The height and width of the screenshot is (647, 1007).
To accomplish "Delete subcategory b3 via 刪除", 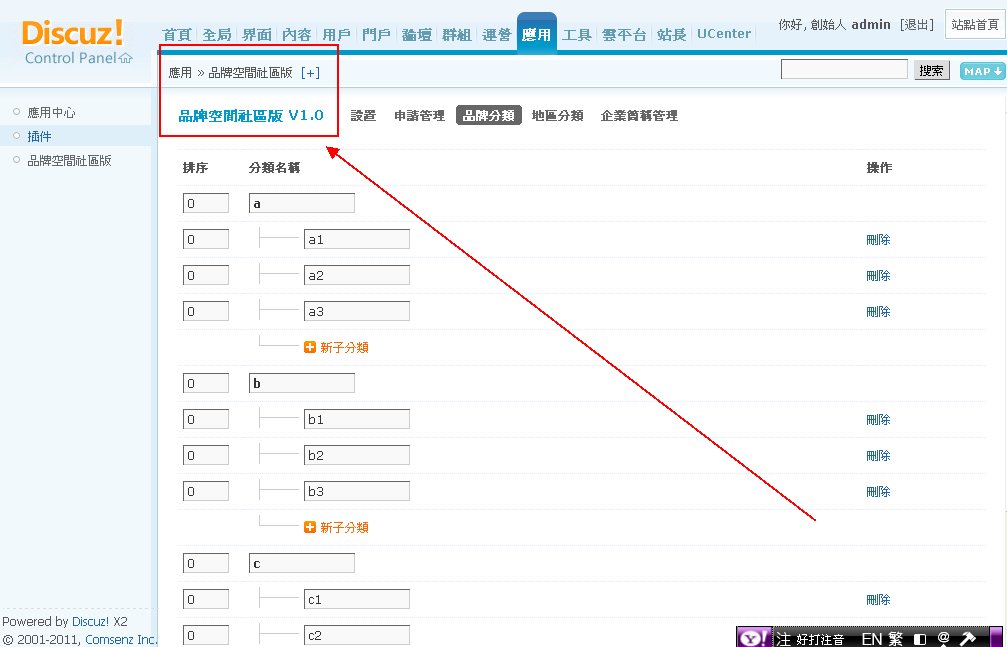I will pos(878,492).
